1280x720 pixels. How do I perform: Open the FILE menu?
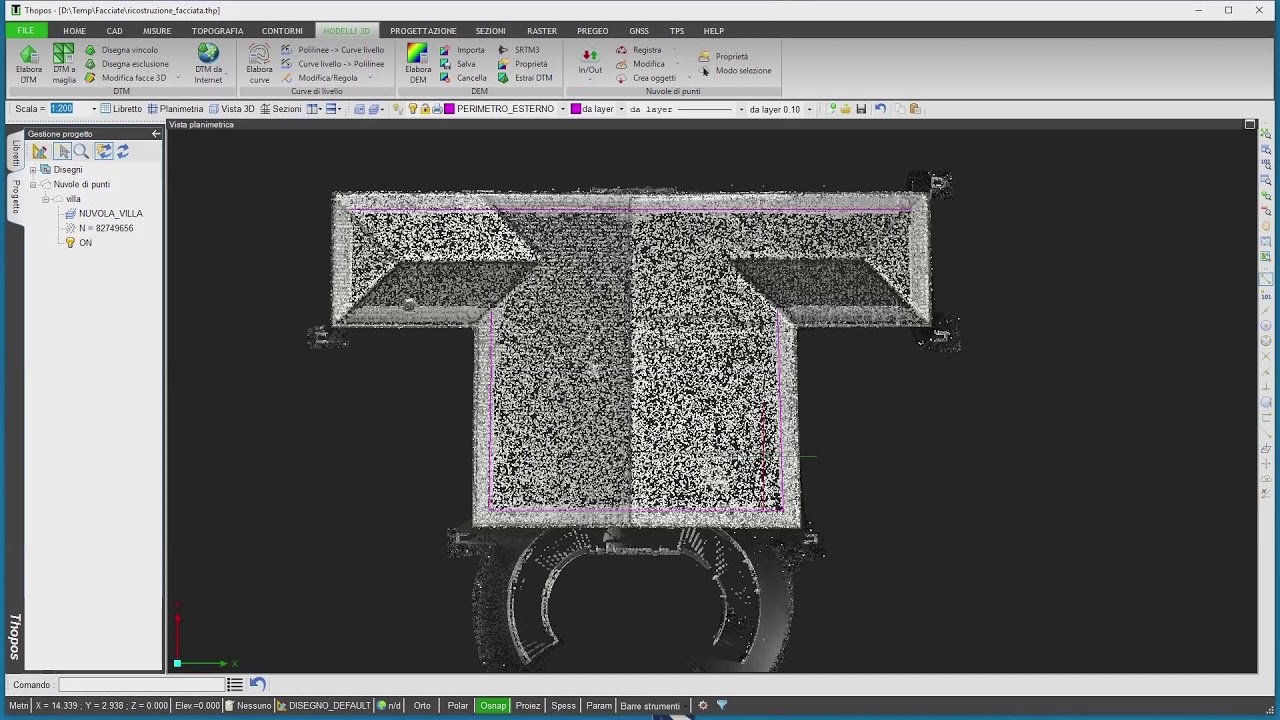tap(25, 31)
